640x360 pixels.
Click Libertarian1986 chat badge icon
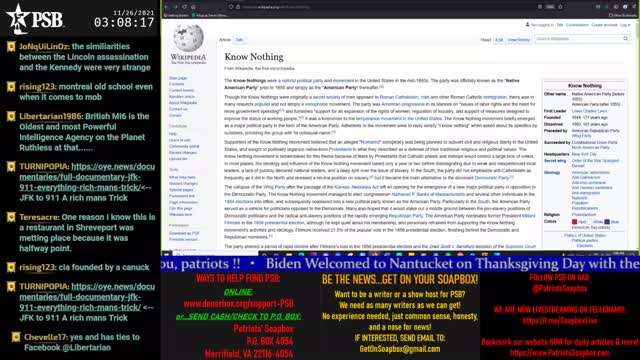(x=11, y=117)
